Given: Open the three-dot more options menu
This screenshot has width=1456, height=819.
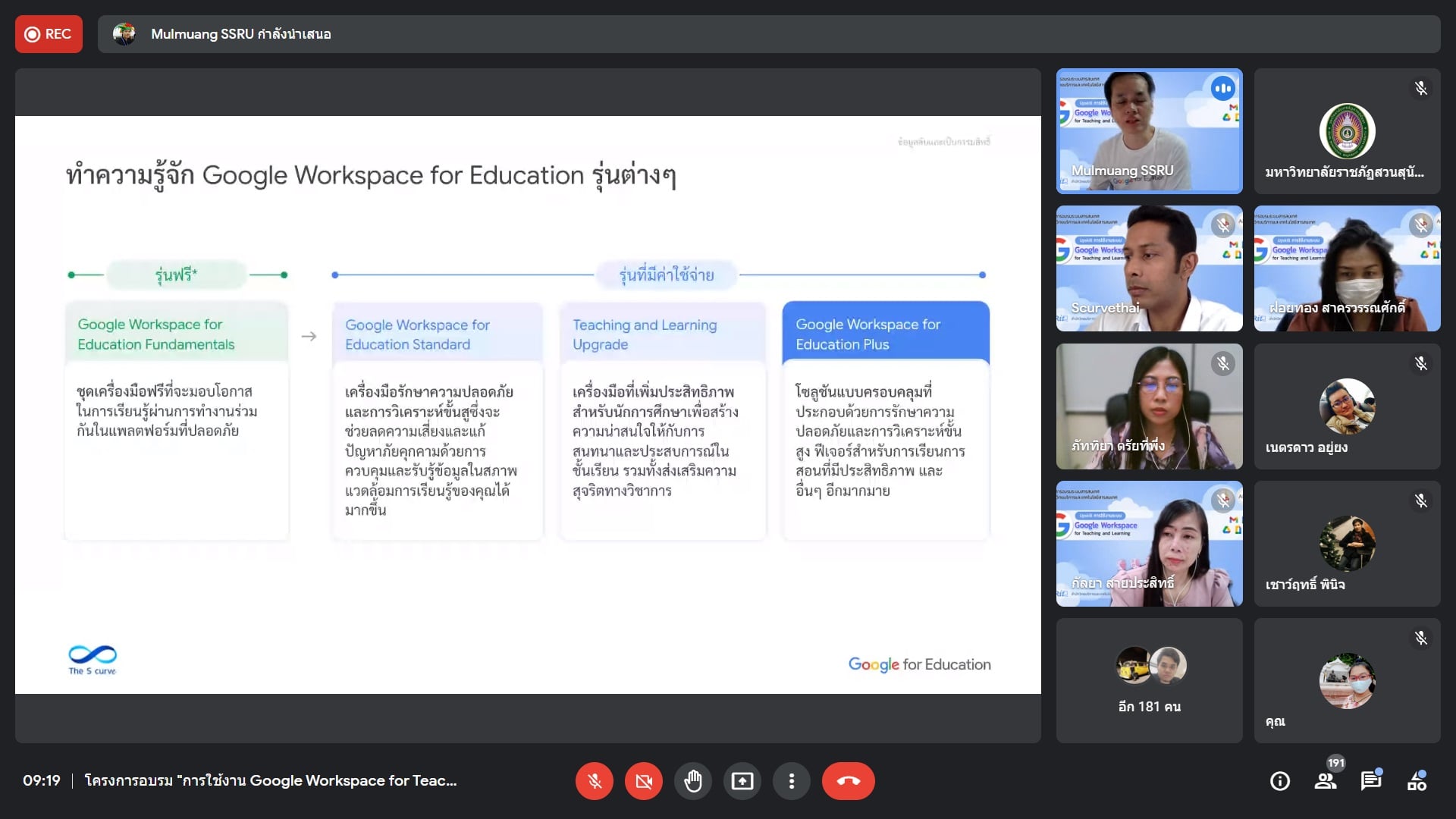Looking at the screenshot, I should pos(792,781).
